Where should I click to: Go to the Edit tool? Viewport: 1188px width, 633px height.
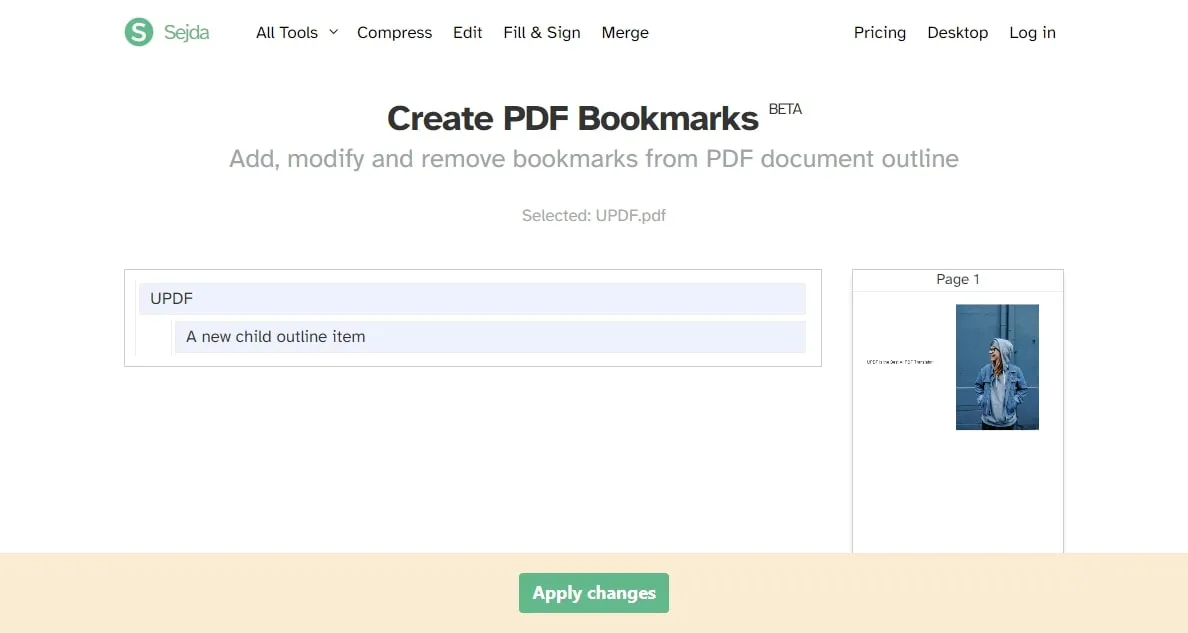[x=467, y=33]
